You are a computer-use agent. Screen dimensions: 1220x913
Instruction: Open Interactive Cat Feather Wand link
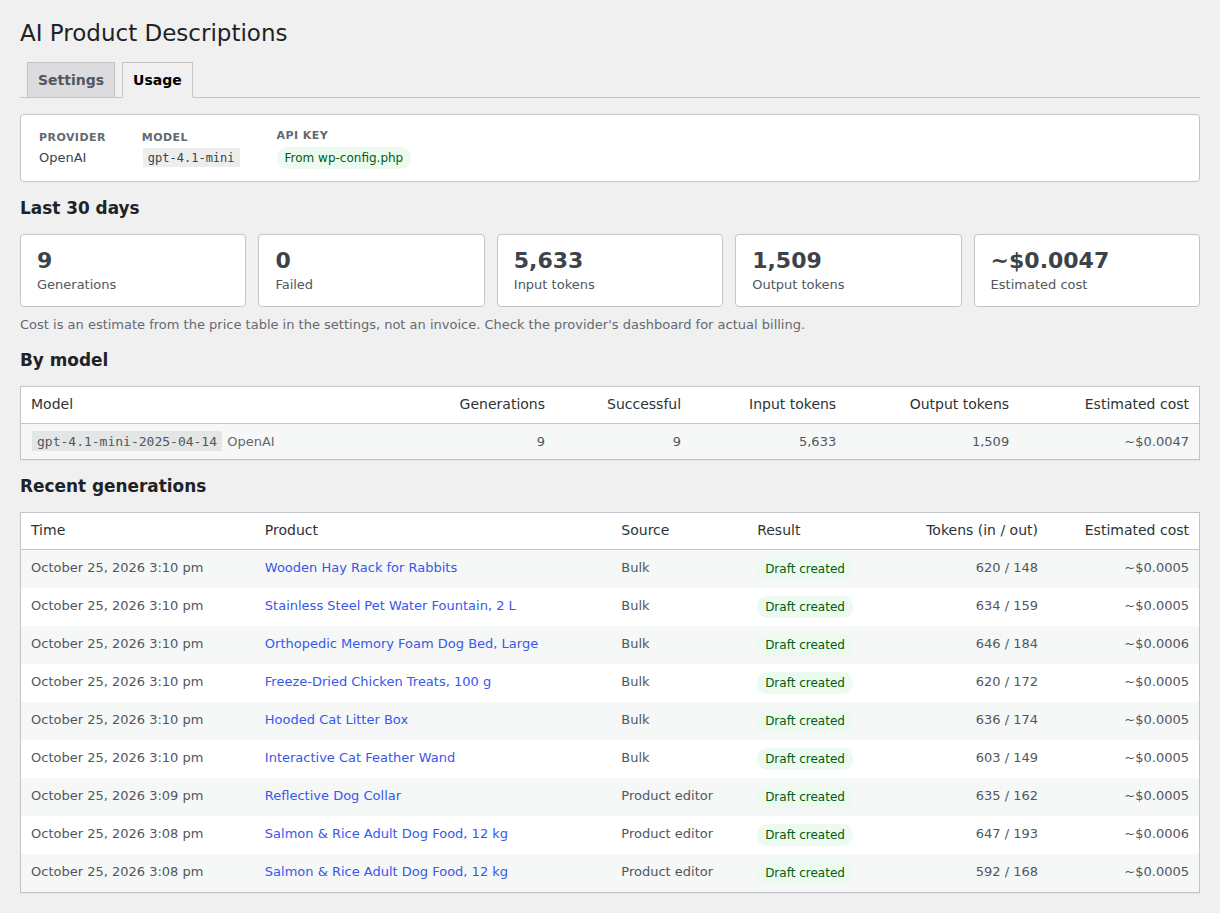pos(360,758)
